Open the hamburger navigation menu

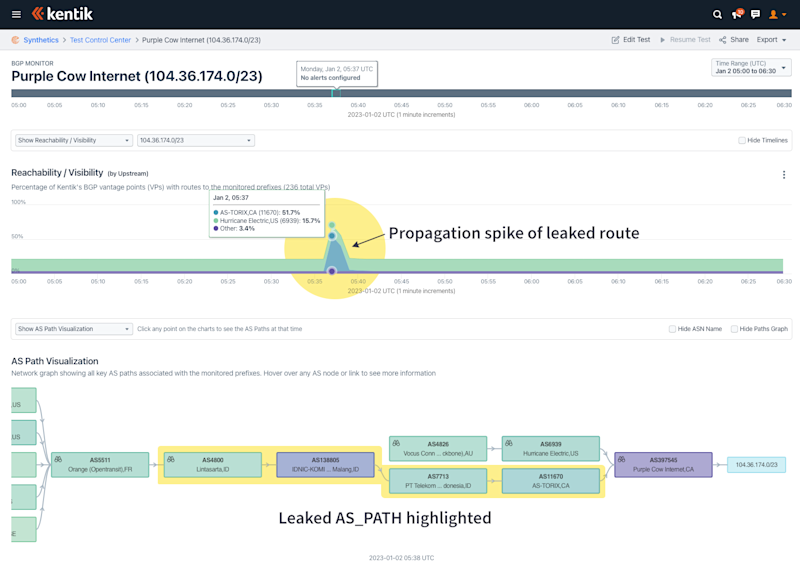click(x=16, y=14)
